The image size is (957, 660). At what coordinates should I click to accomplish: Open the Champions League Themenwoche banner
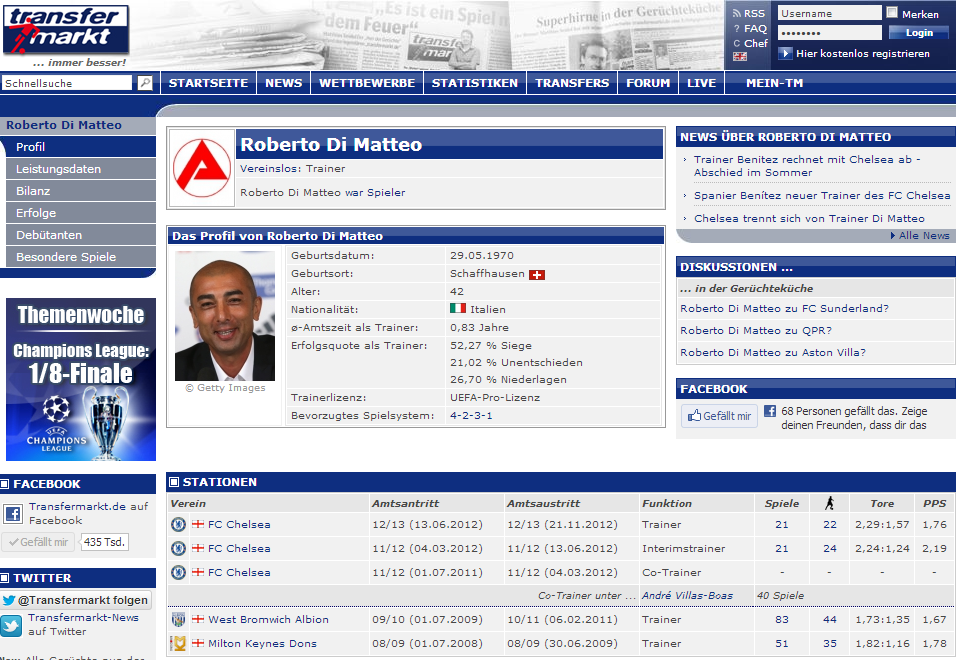[81, 379]
